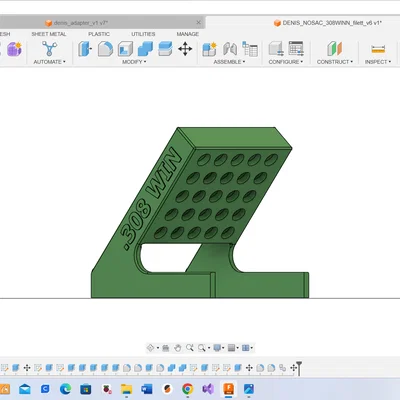Switch to the SHEET METAL tab
This screenshot has width=400, height=400.
click(49, 34)
